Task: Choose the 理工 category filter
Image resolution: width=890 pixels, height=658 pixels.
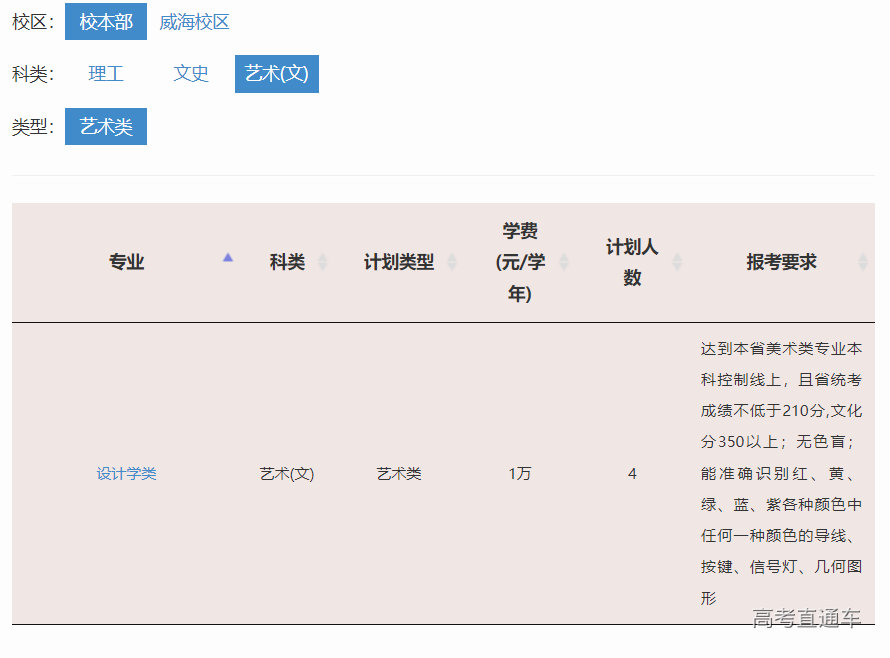Action: pyautogui.click(x=106, y=74)
